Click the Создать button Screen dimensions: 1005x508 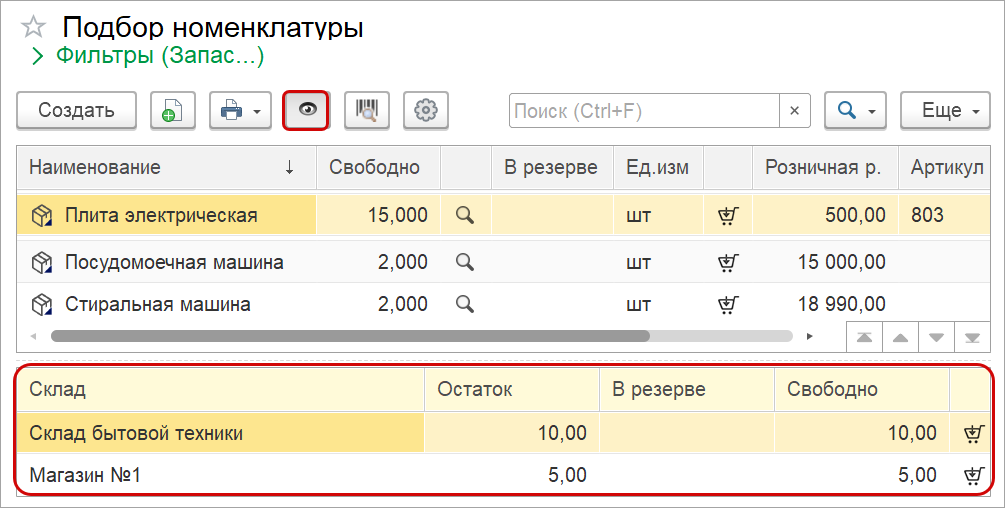pos(76,111)
